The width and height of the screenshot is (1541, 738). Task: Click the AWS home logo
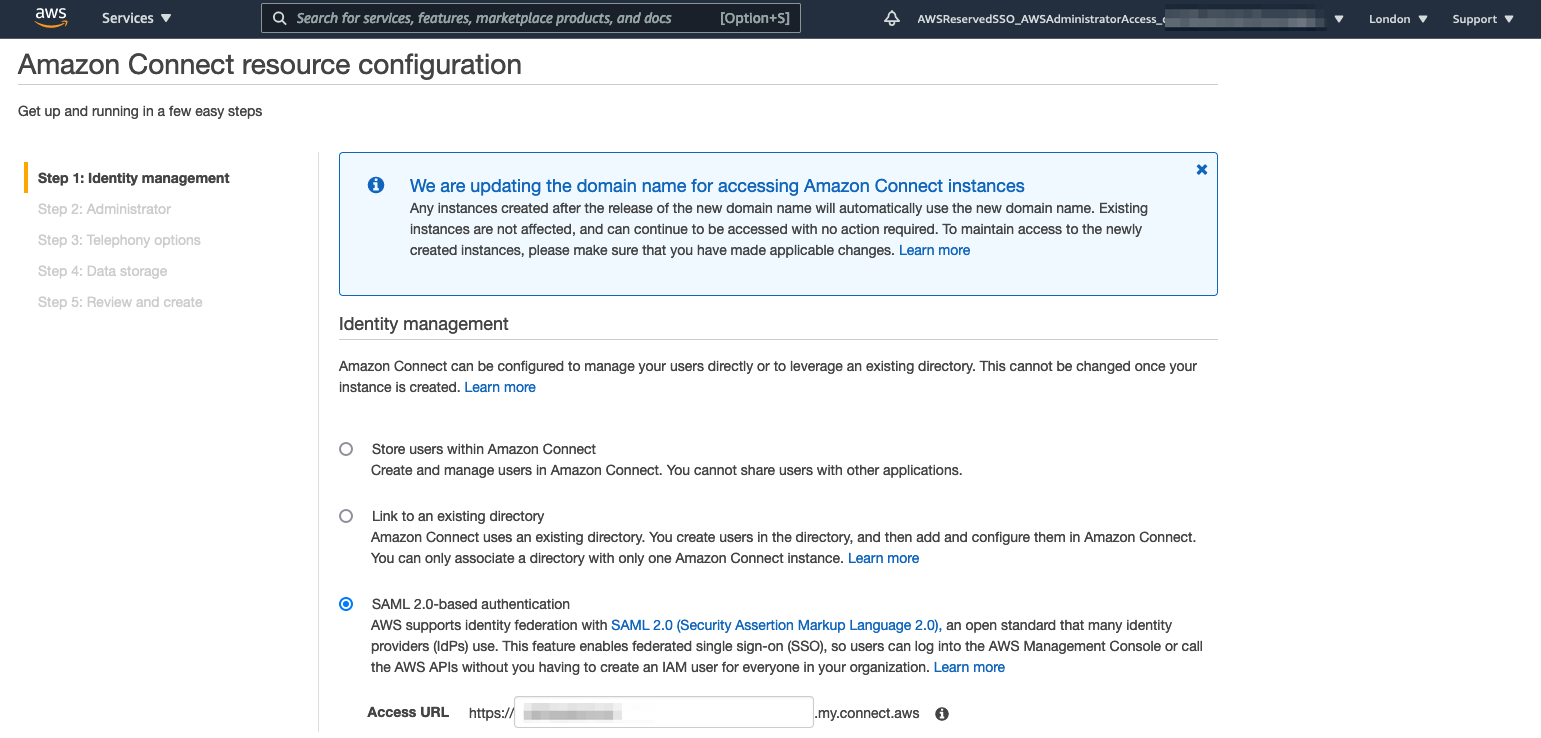coord(50,17)
